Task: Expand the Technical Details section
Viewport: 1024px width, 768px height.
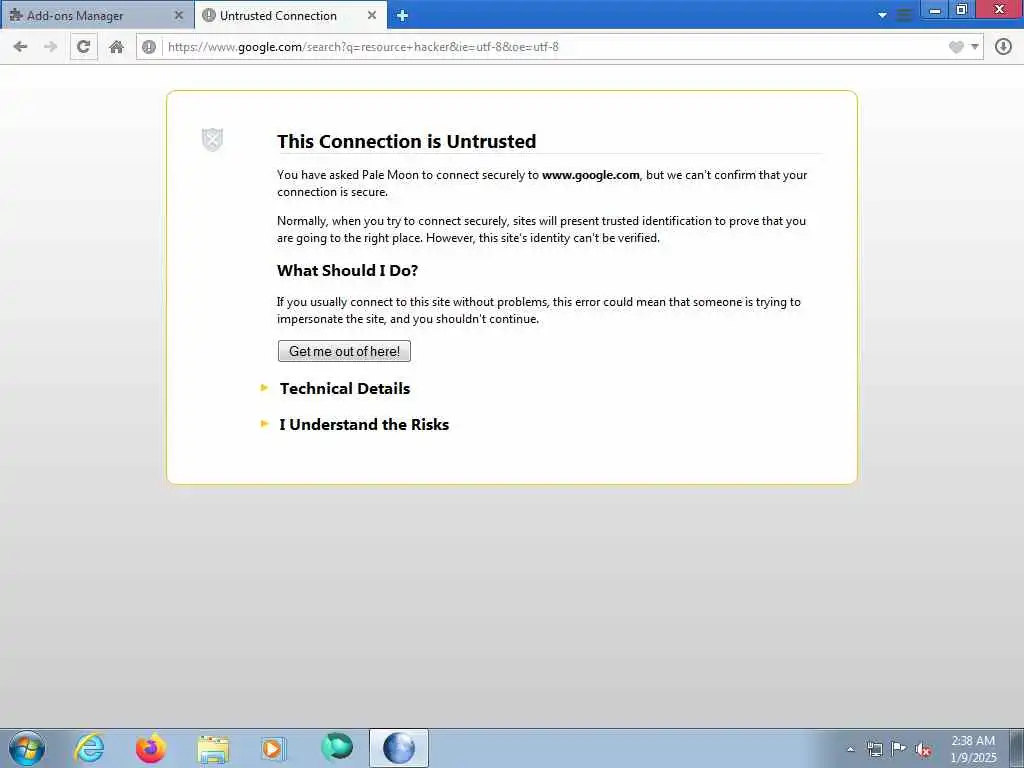Action: (345, 389)
